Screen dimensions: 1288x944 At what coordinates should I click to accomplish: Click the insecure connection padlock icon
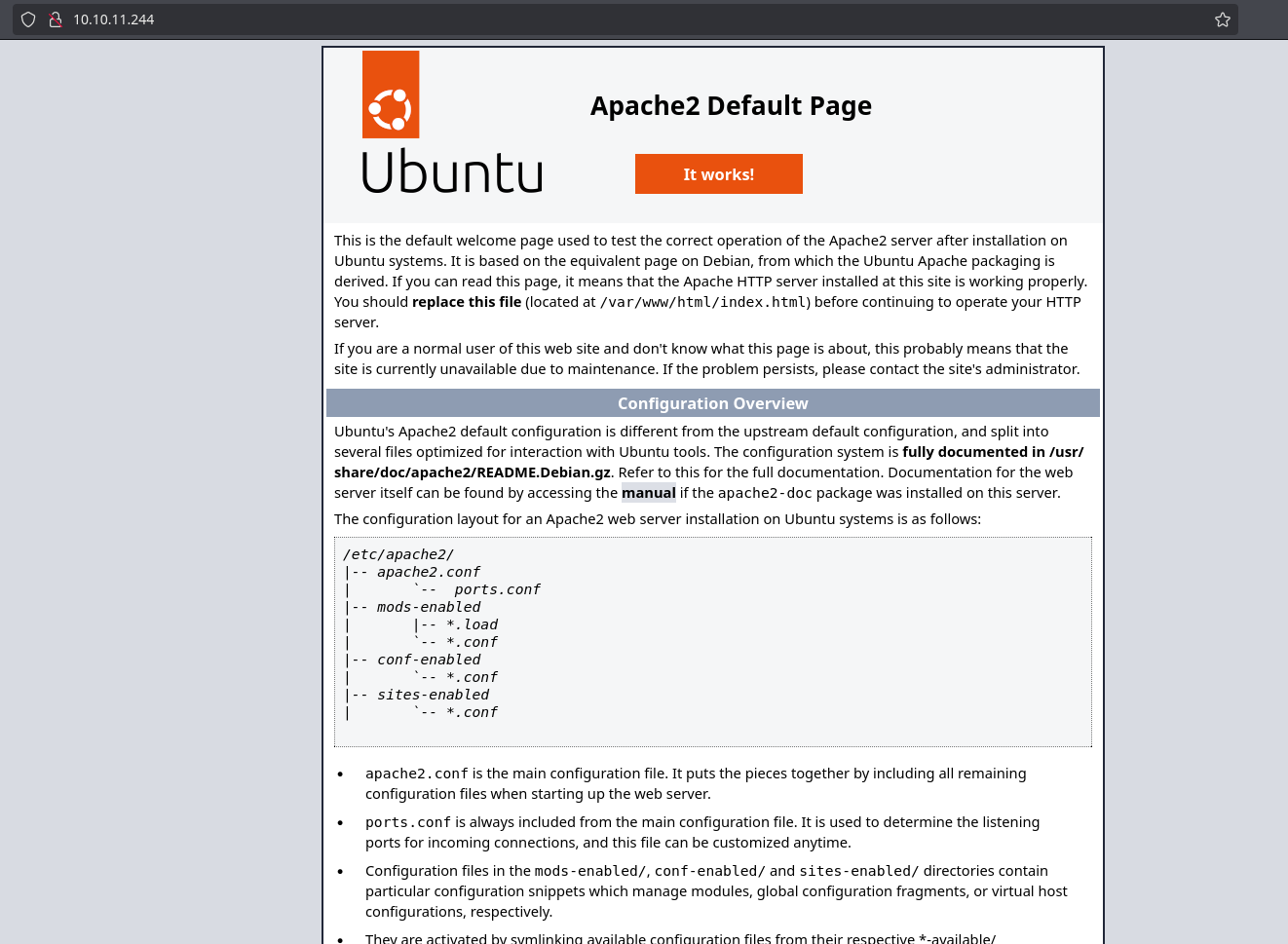(x=56, y=19)
